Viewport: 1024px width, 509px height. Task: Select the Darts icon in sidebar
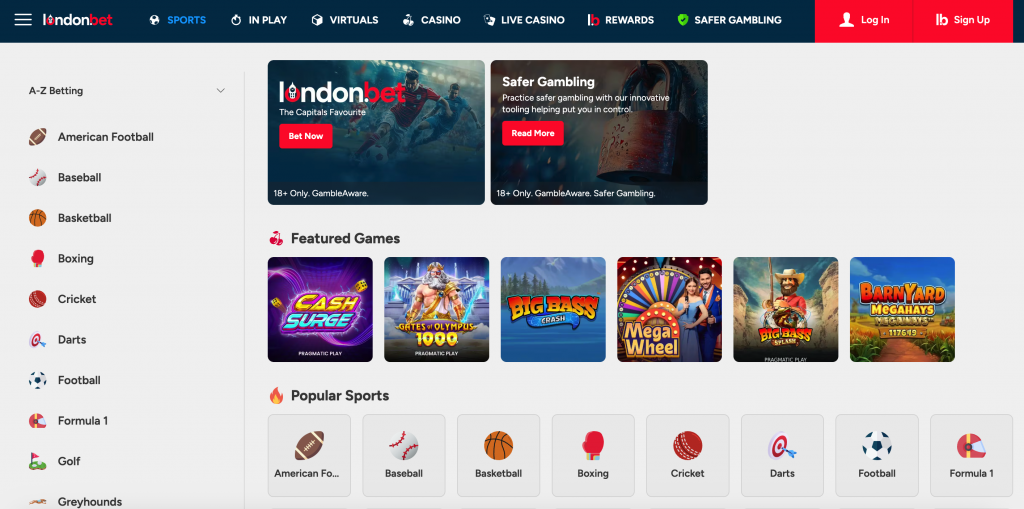[38, 339]
